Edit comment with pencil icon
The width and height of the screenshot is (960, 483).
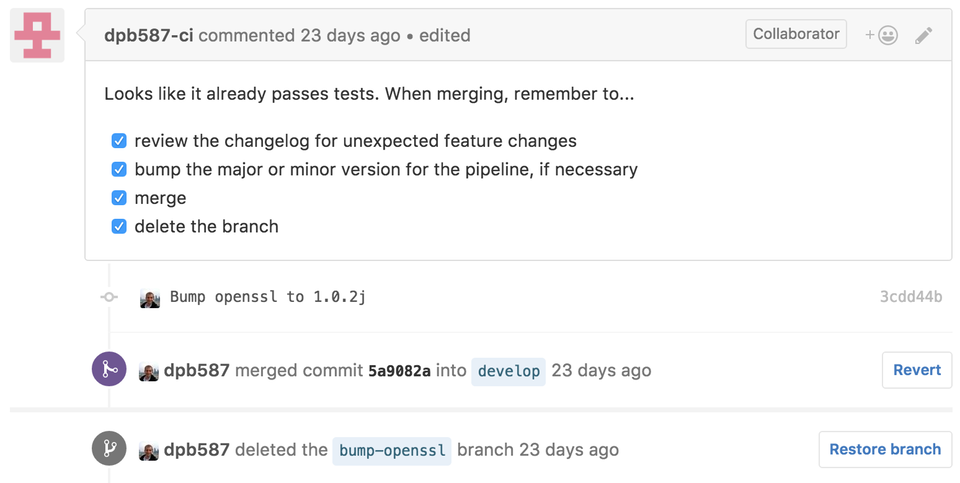923,36
